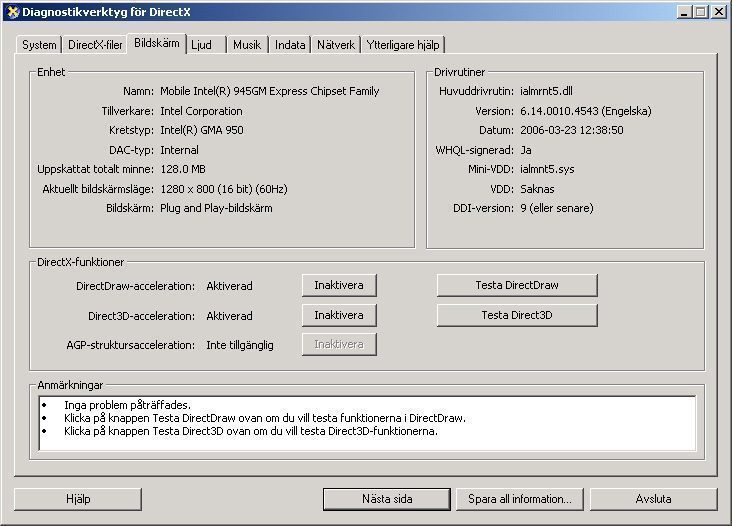This screenshot has height=526, width=732.
Task: Run the Testa Direct3D test
Action: [517, 315]
